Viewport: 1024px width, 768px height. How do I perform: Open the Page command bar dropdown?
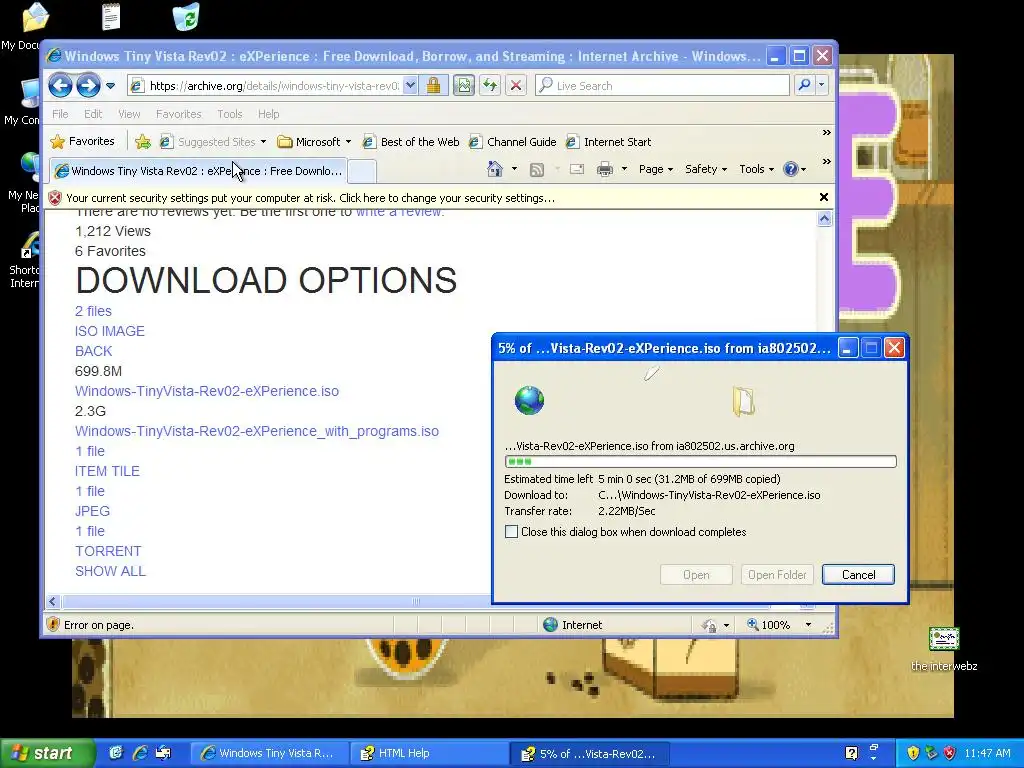[x=656, y=169]
